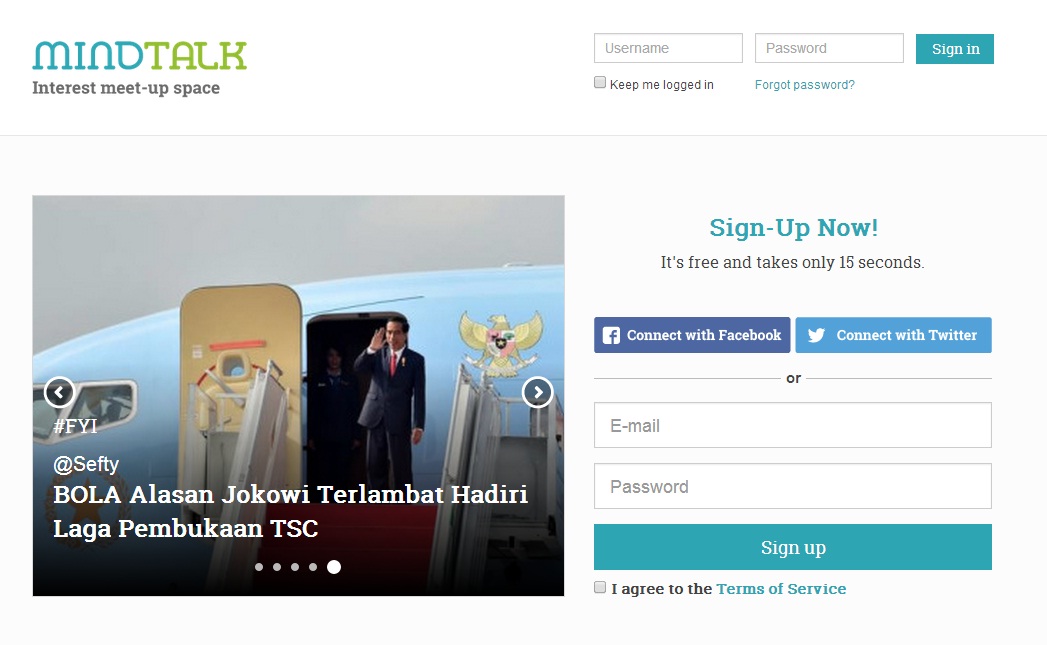Advance carousel with right arrow icon
Image resolution: width=1047 pixels, height=645 pixels.
coord(538,393)
